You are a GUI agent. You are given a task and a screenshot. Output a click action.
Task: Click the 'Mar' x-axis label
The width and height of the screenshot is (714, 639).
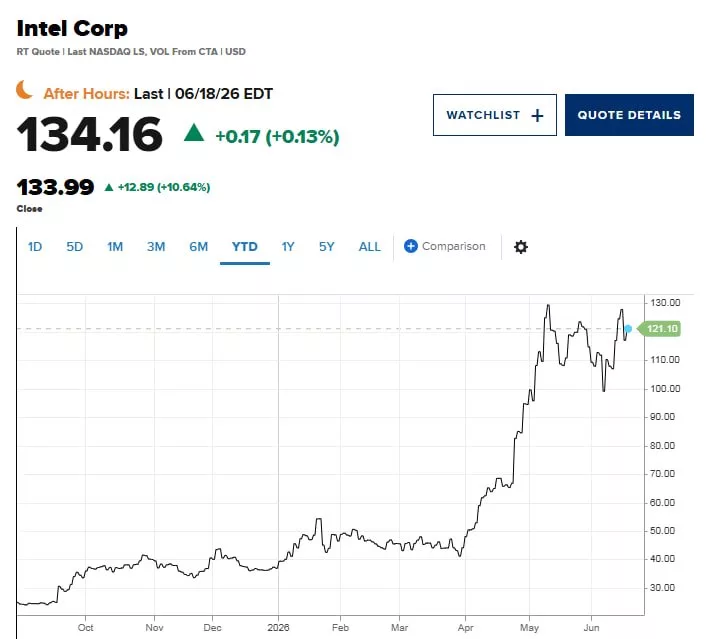pyautogui.click(x=399, y=628)
